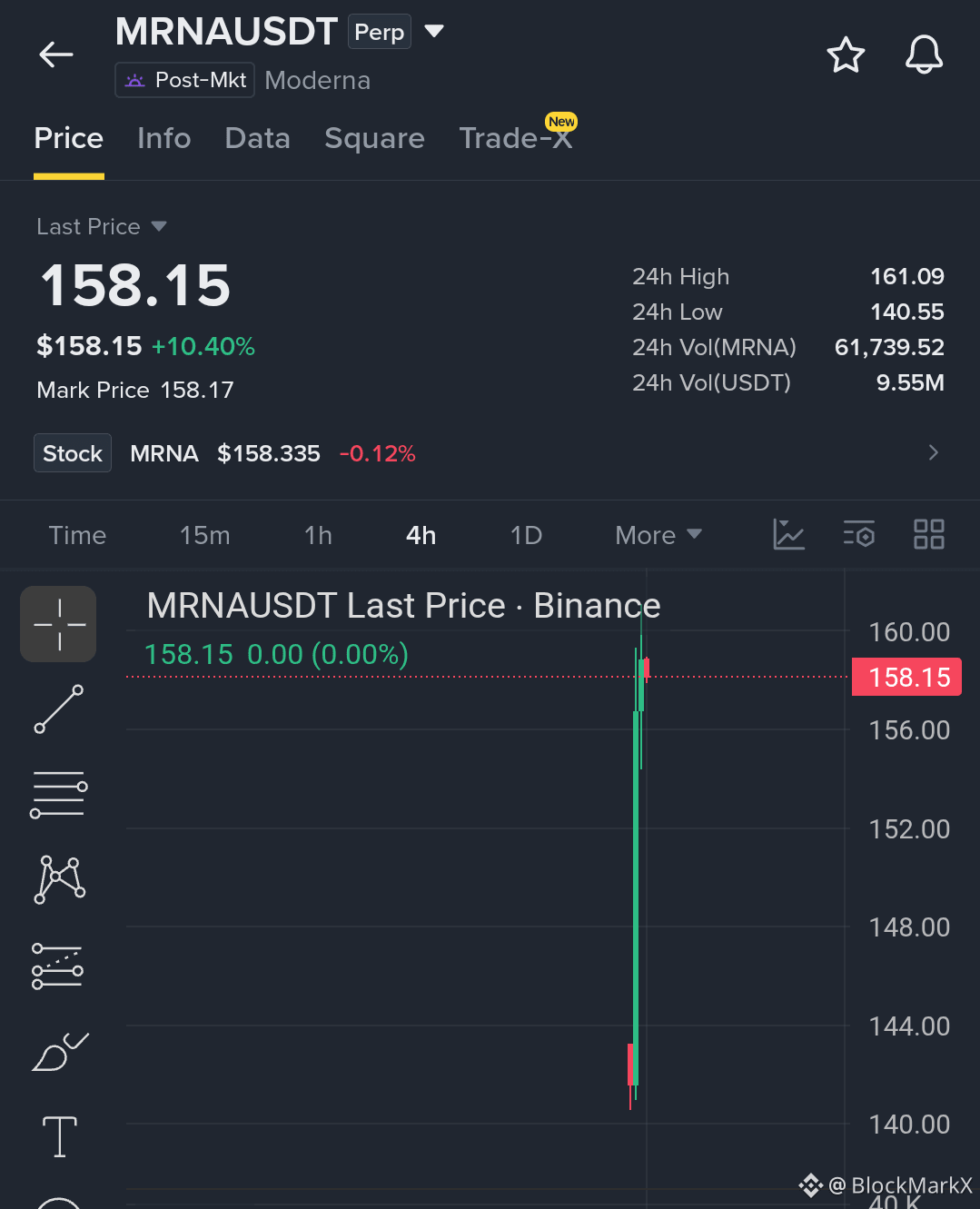Open the Trade-X tab
Screen dimensions: 980x1209
click(x=515, y=138)
